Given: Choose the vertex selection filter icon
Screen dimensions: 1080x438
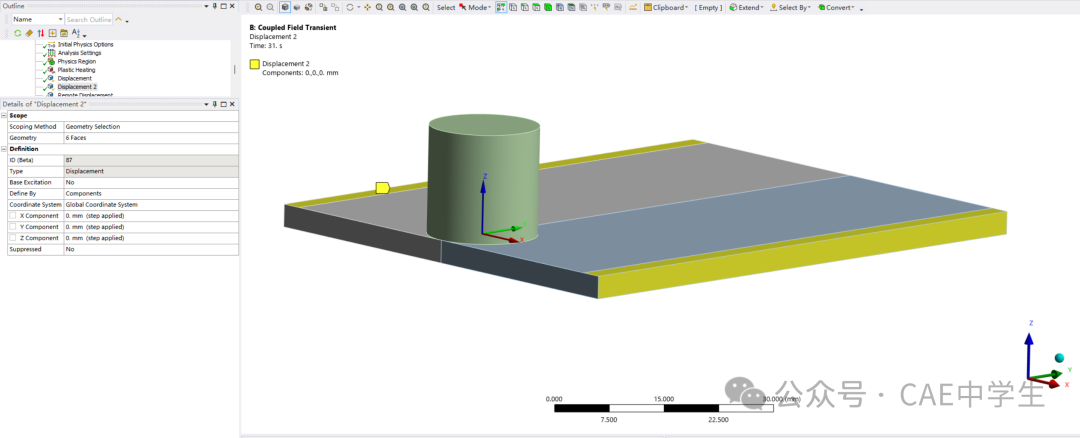Looking at the screenshot, I should 513,8.
